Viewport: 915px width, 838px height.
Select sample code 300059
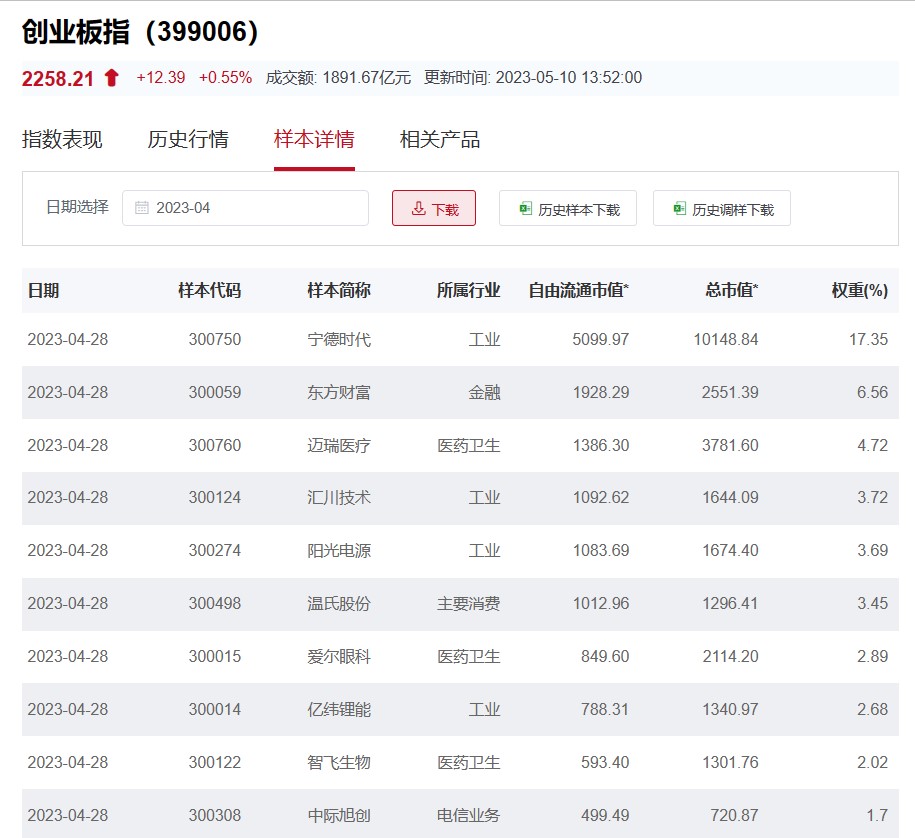coord(215,393)
